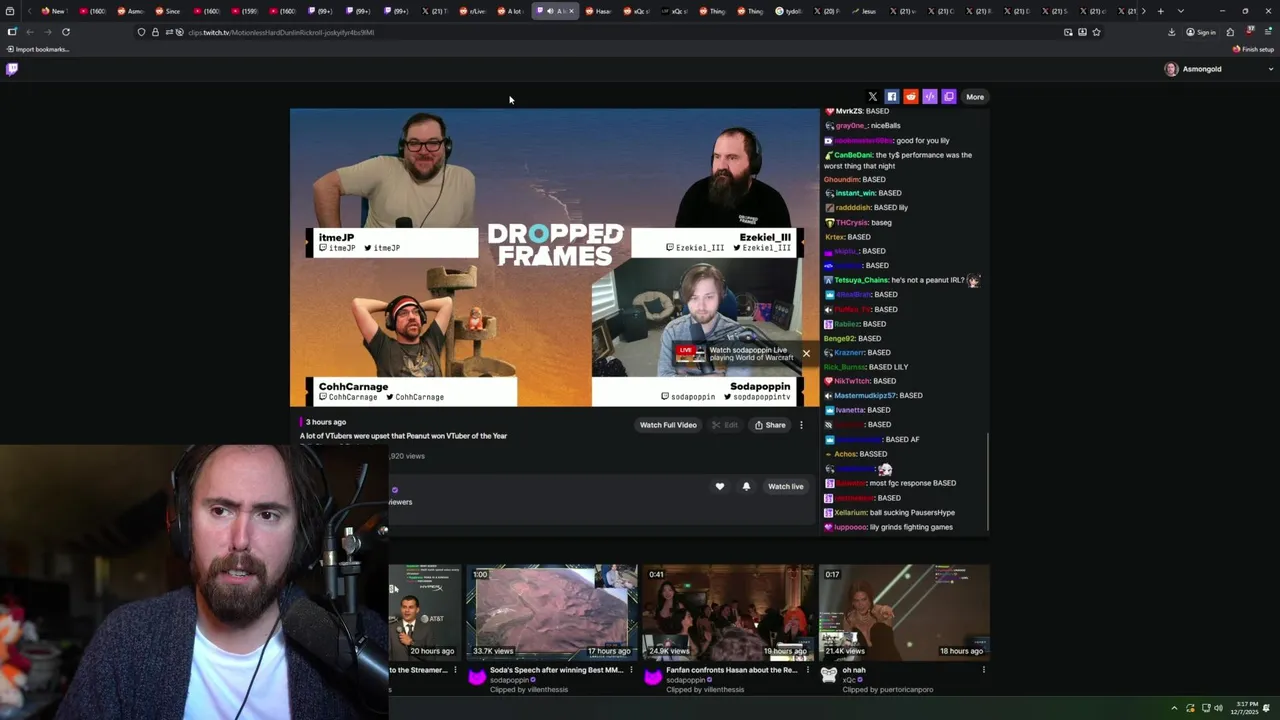
Task: Click the purple embed code share icon
Action: pos(930,97)
